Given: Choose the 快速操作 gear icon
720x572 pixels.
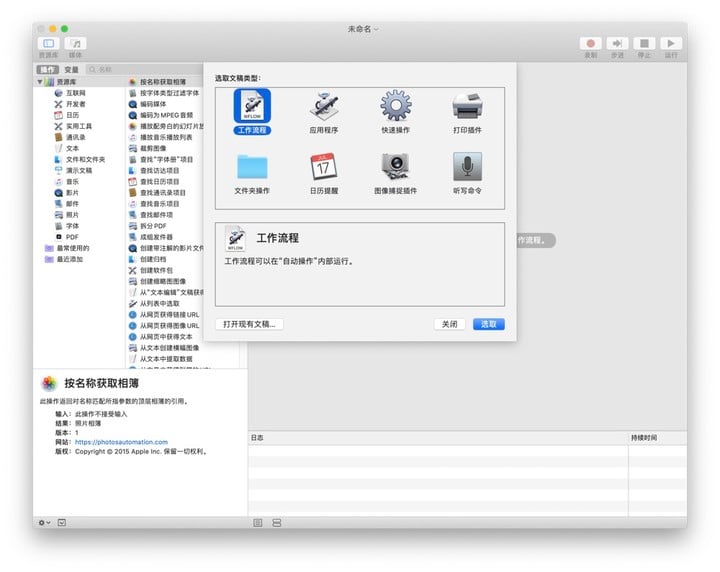Looking at the screenshot, I should [x=395, y=107].
